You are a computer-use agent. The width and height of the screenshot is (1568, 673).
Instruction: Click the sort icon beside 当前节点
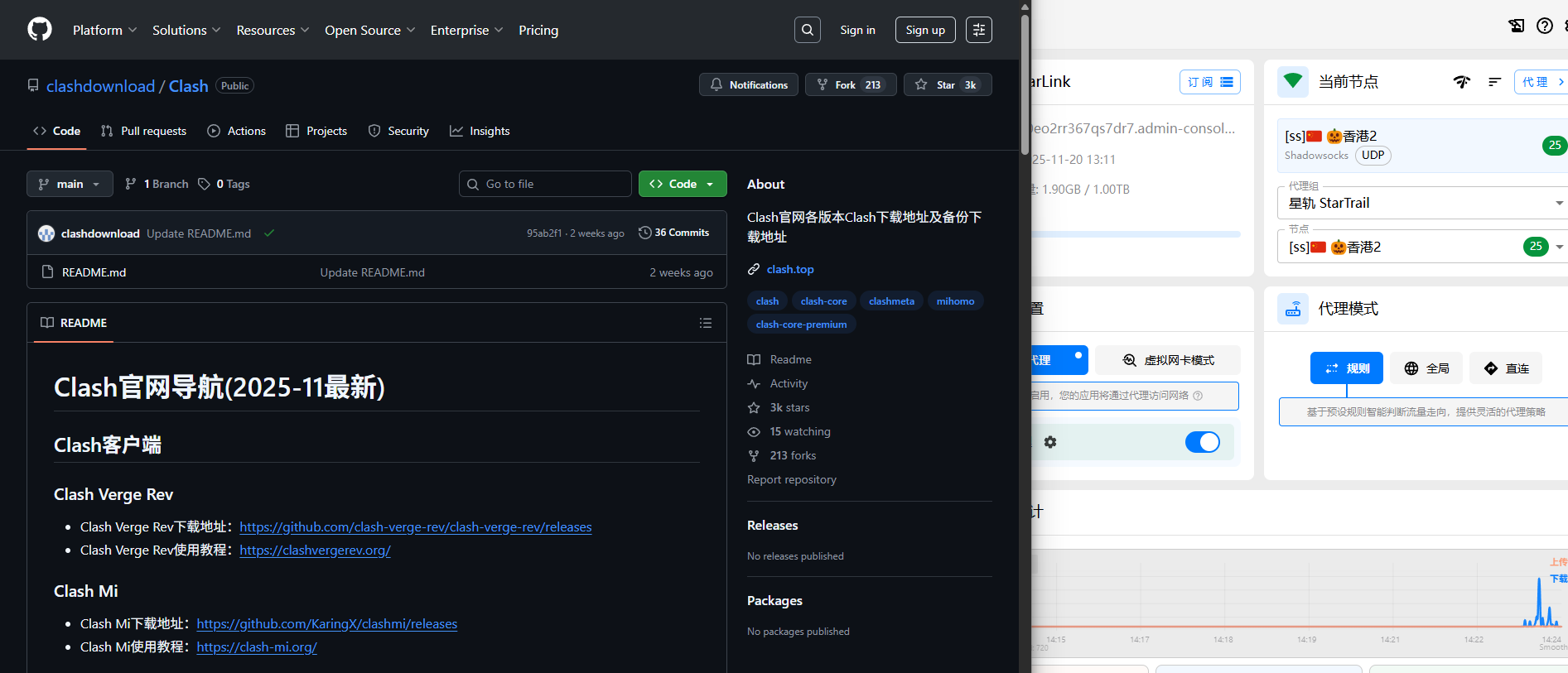(x=1494, y=82)
